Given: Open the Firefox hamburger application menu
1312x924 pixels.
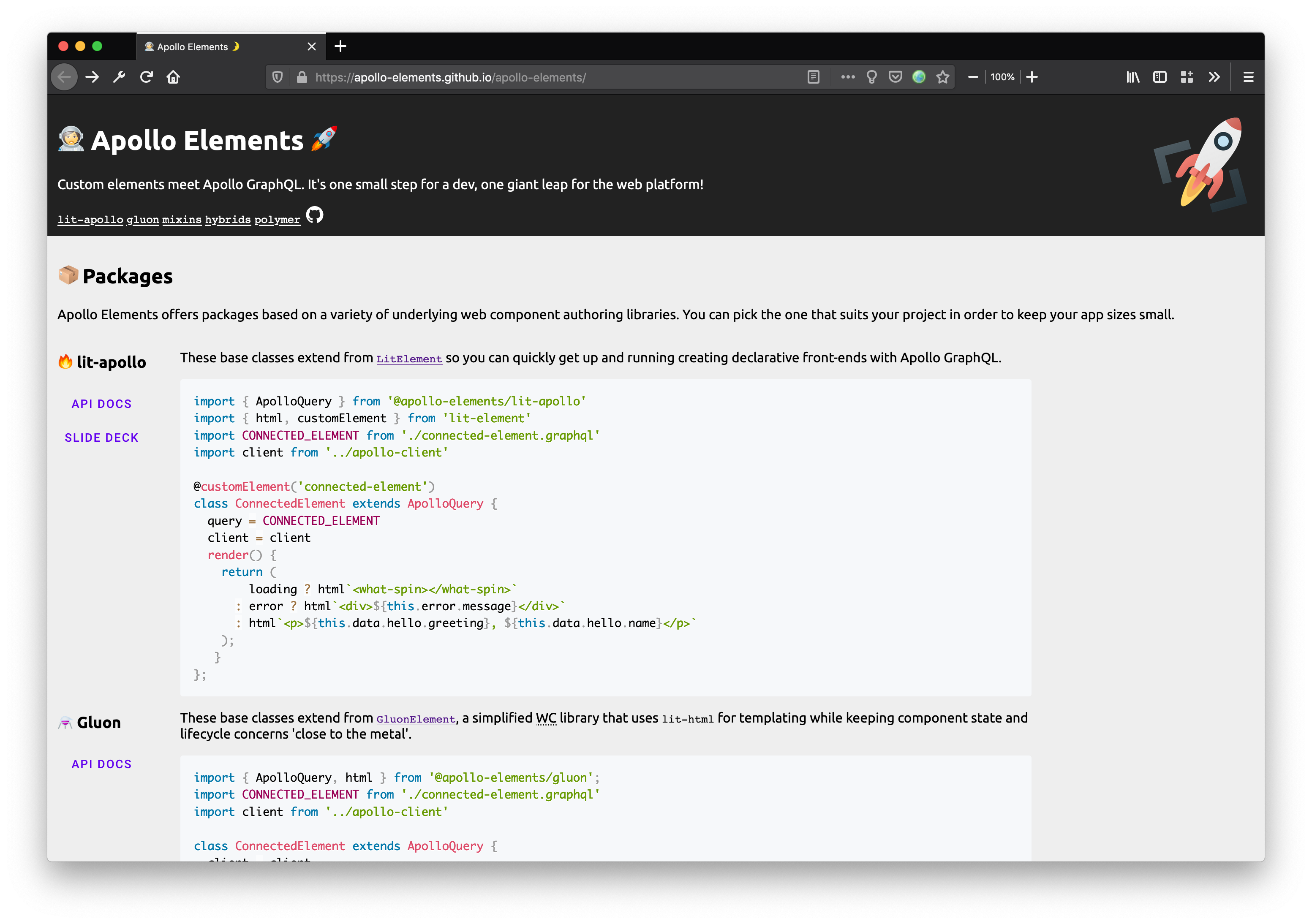Looking at the screenshot, I should point(1248,77).
